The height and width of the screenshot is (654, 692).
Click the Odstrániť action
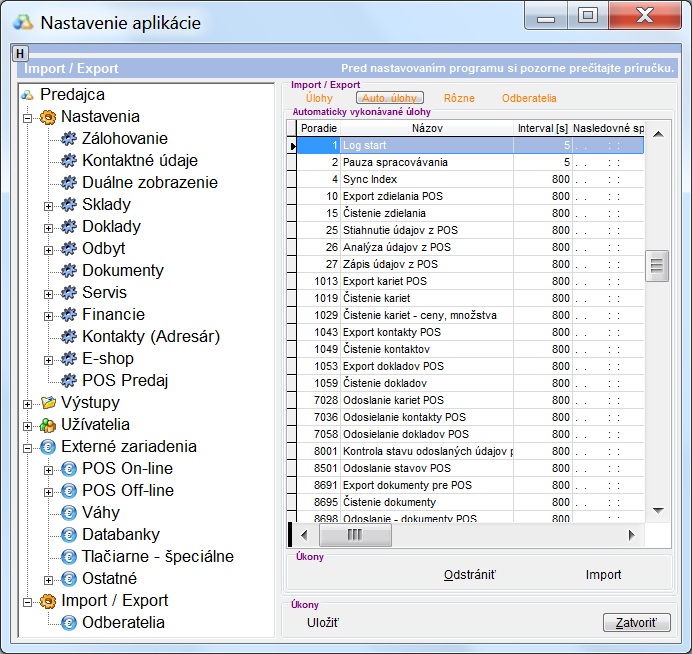[470, 575]
